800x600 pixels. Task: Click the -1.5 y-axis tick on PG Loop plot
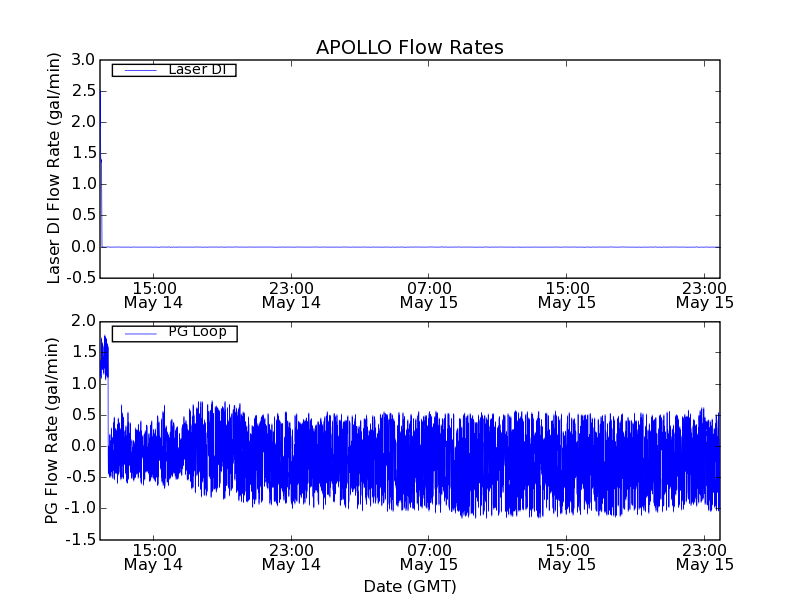82,540
